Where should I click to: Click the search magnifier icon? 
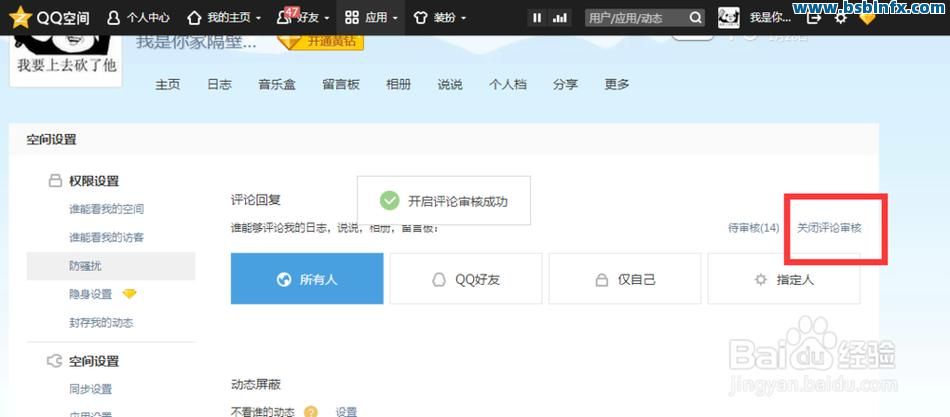(x=695, y=18)
